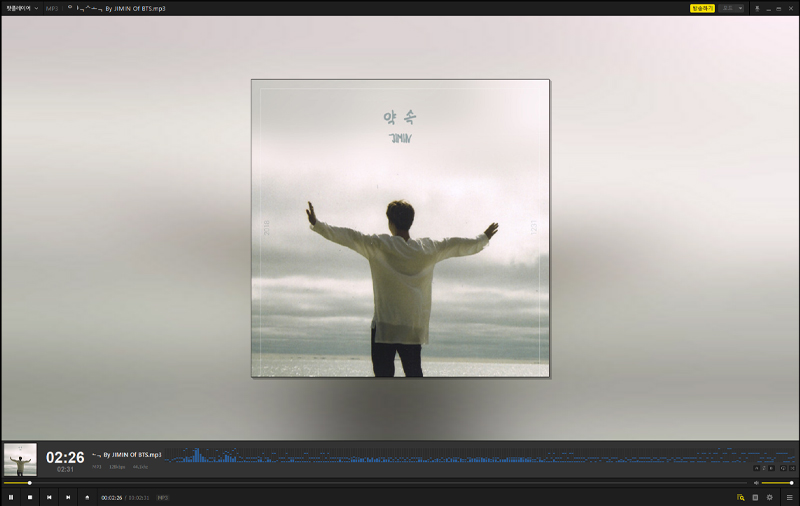Click the album thumbnail in bottom bar
The width and height of the screenshot is (800, 506).
[x=20, y=460]
